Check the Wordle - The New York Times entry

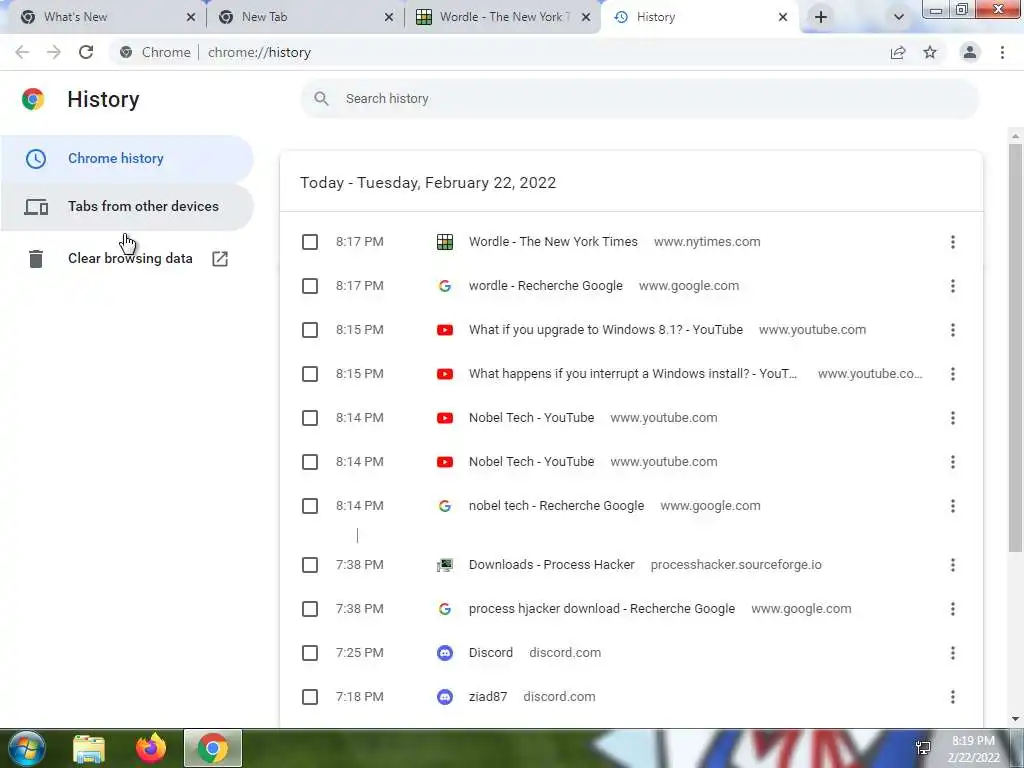[x=310, y=242]
